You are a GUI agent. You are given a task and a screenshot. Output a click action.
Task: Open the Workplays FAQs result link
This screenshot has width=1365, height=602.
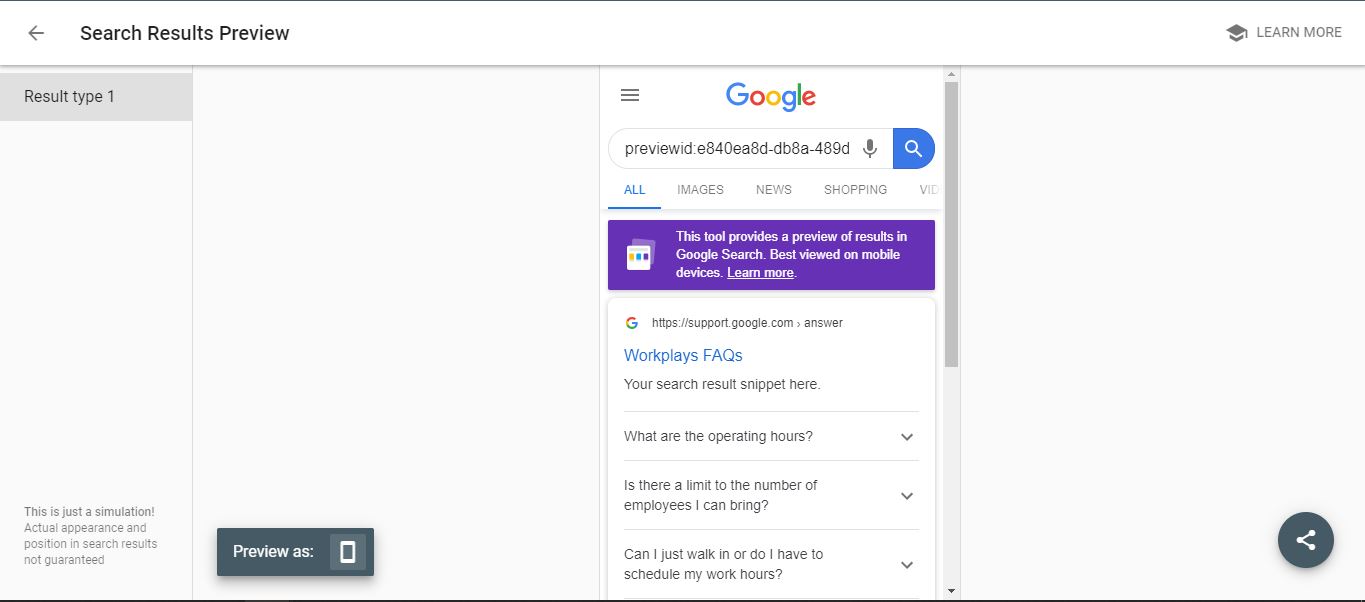683,355
